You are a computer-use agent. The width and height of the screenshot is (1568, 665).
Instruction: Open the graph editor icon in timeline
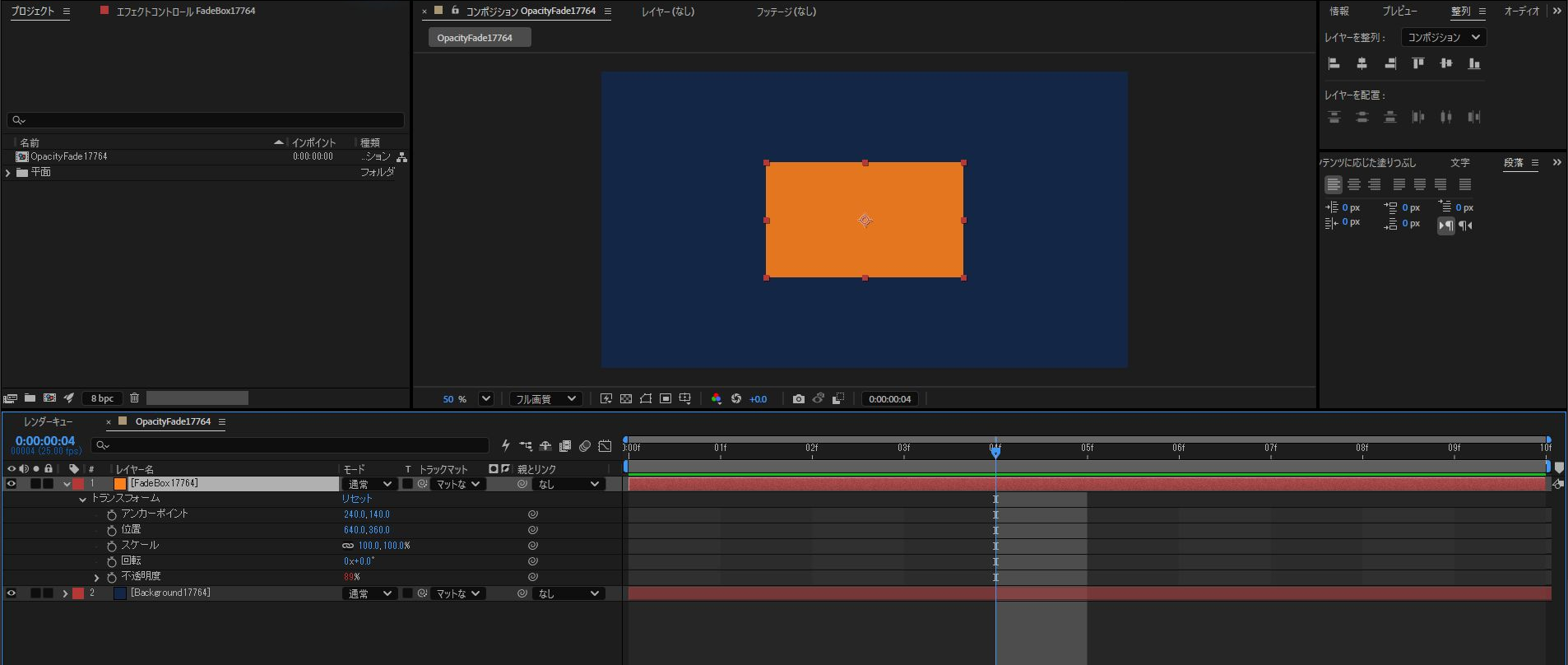point(605,446)
